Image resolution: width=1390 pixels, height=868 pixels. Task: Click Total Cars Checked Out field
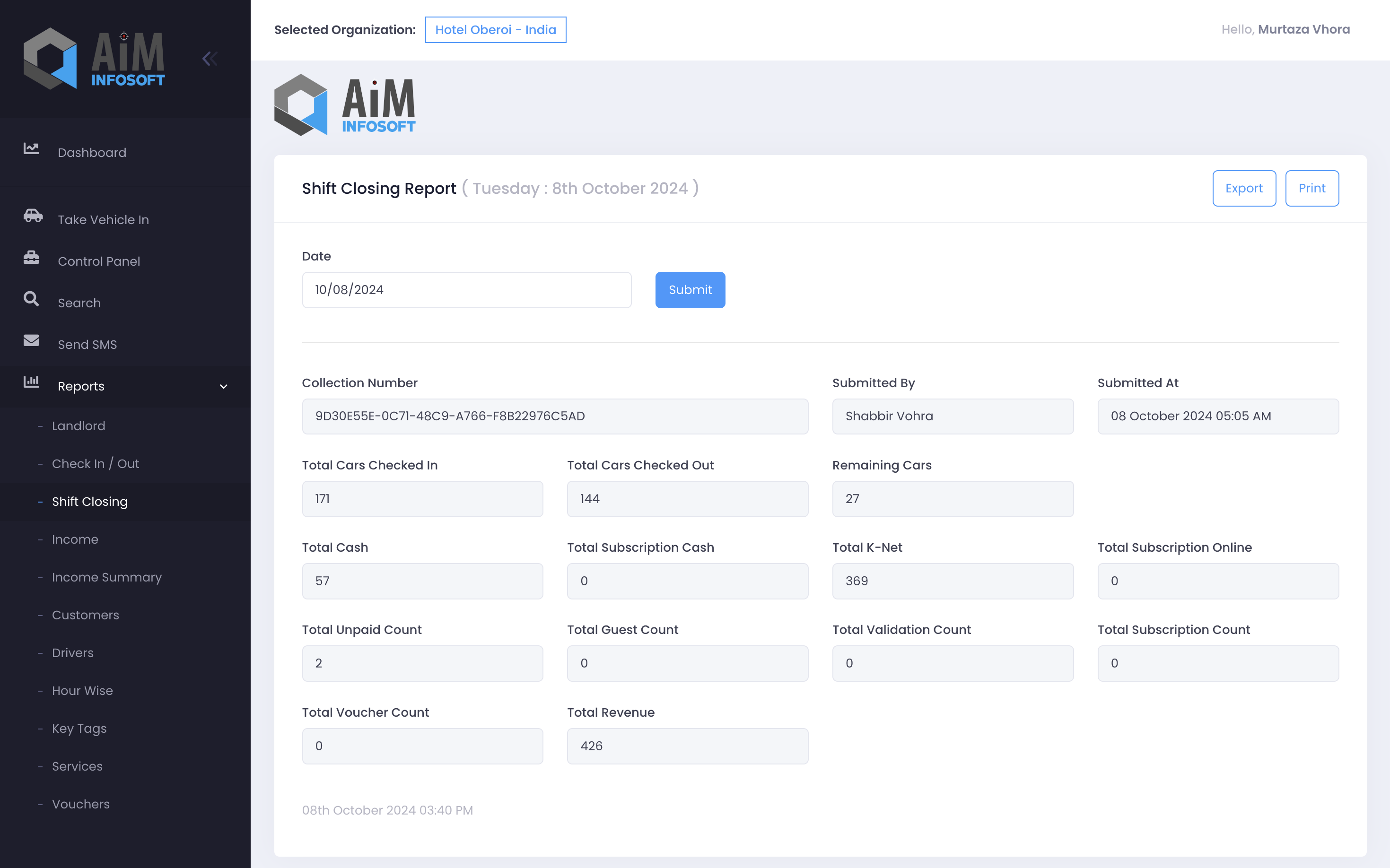pyautogui.click(x=688, y=499)
